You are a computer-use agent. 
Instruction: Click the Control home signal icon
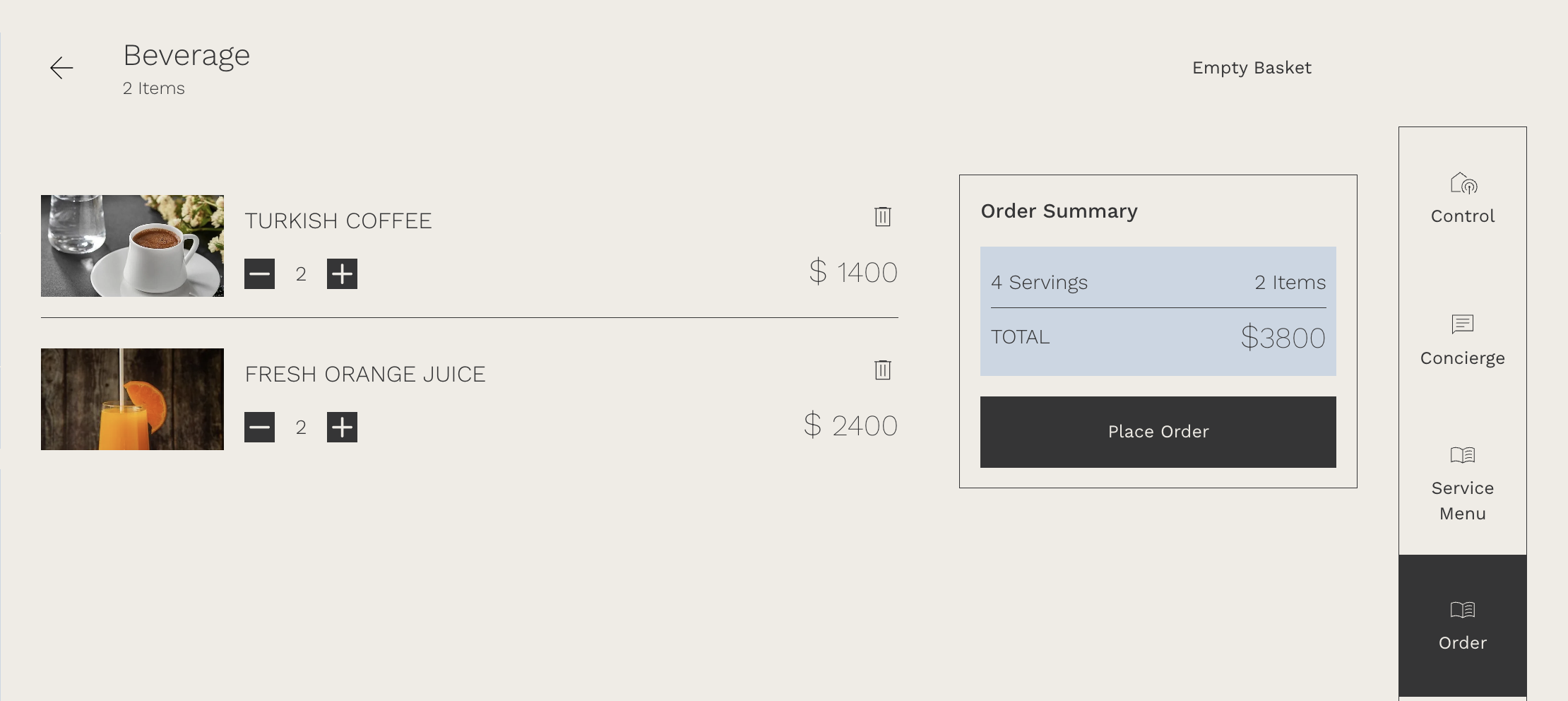point(1463,183)
